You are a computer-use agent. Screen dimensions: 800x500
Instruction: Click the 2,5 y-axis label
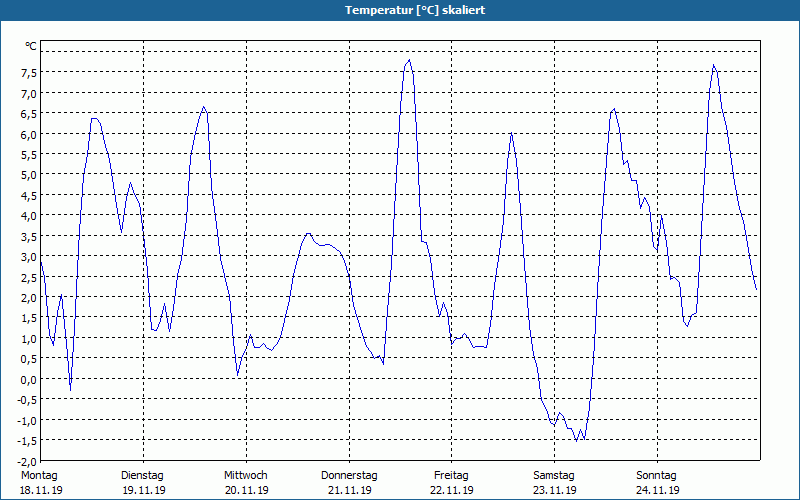pyautogui.click(x=29, y=277)
